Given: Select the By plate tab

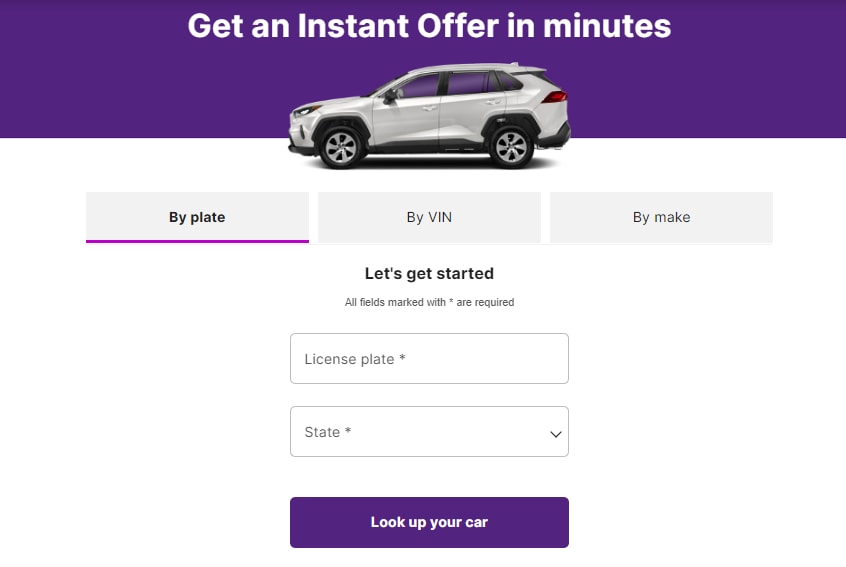Looking at the screenshot, I should tap(197, 217).
